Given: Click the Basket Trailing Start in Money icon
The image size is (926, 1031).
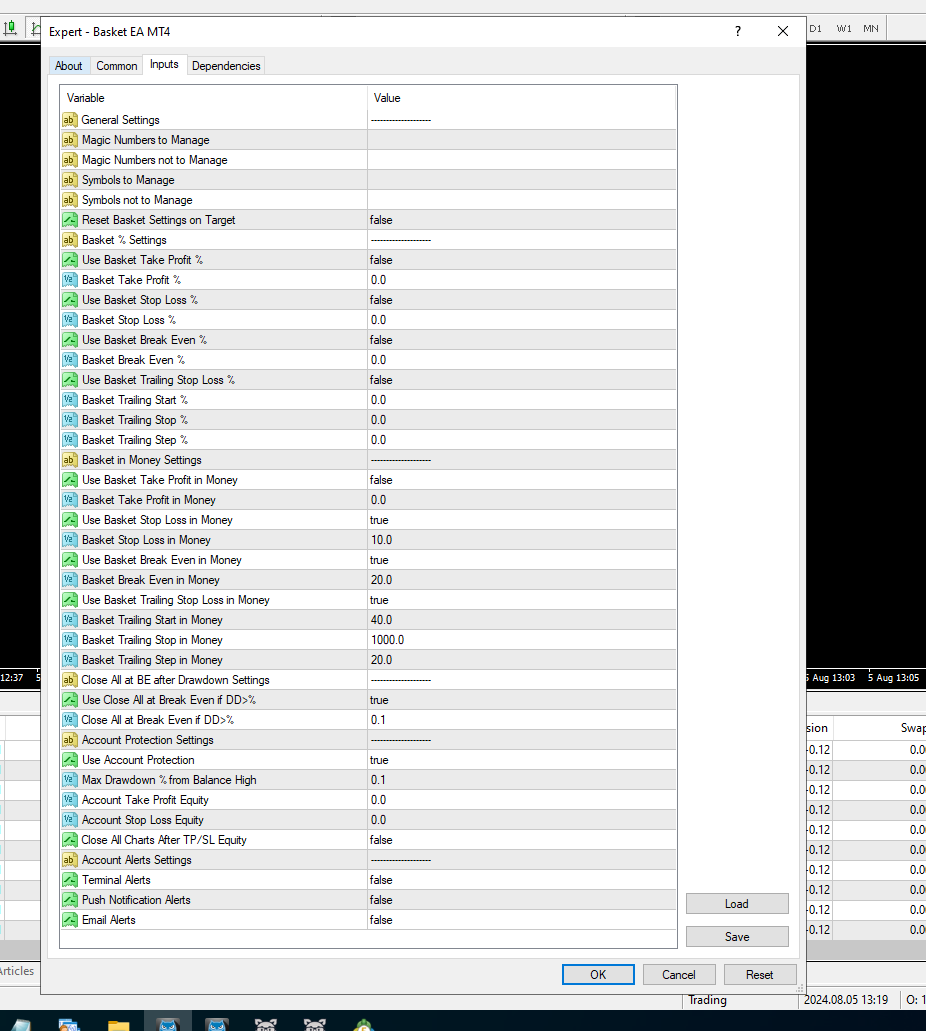Looking at the screenshot, I should tap(70, 619).
